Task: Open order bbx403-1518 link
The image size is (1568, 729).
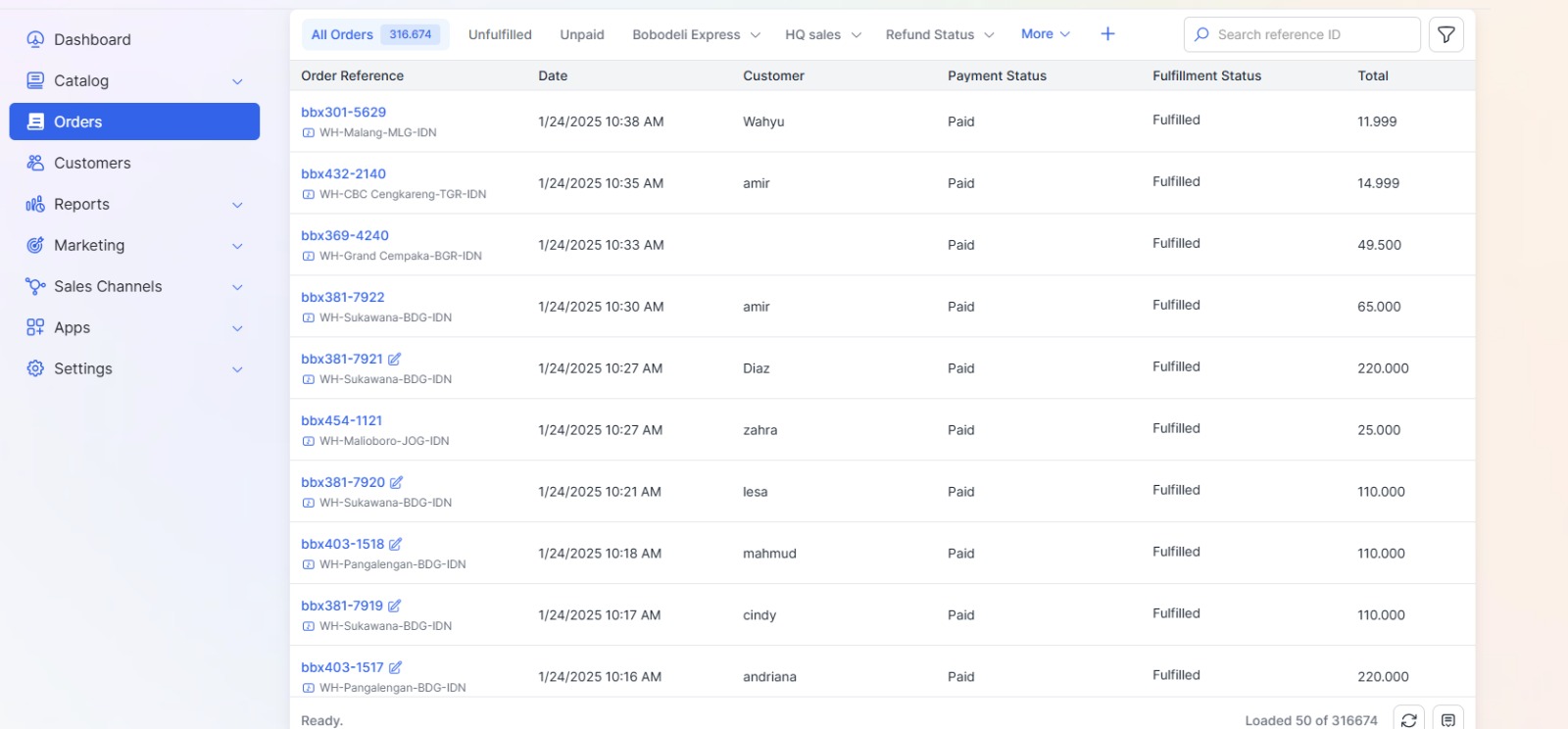Action: (x=343, y=544)
